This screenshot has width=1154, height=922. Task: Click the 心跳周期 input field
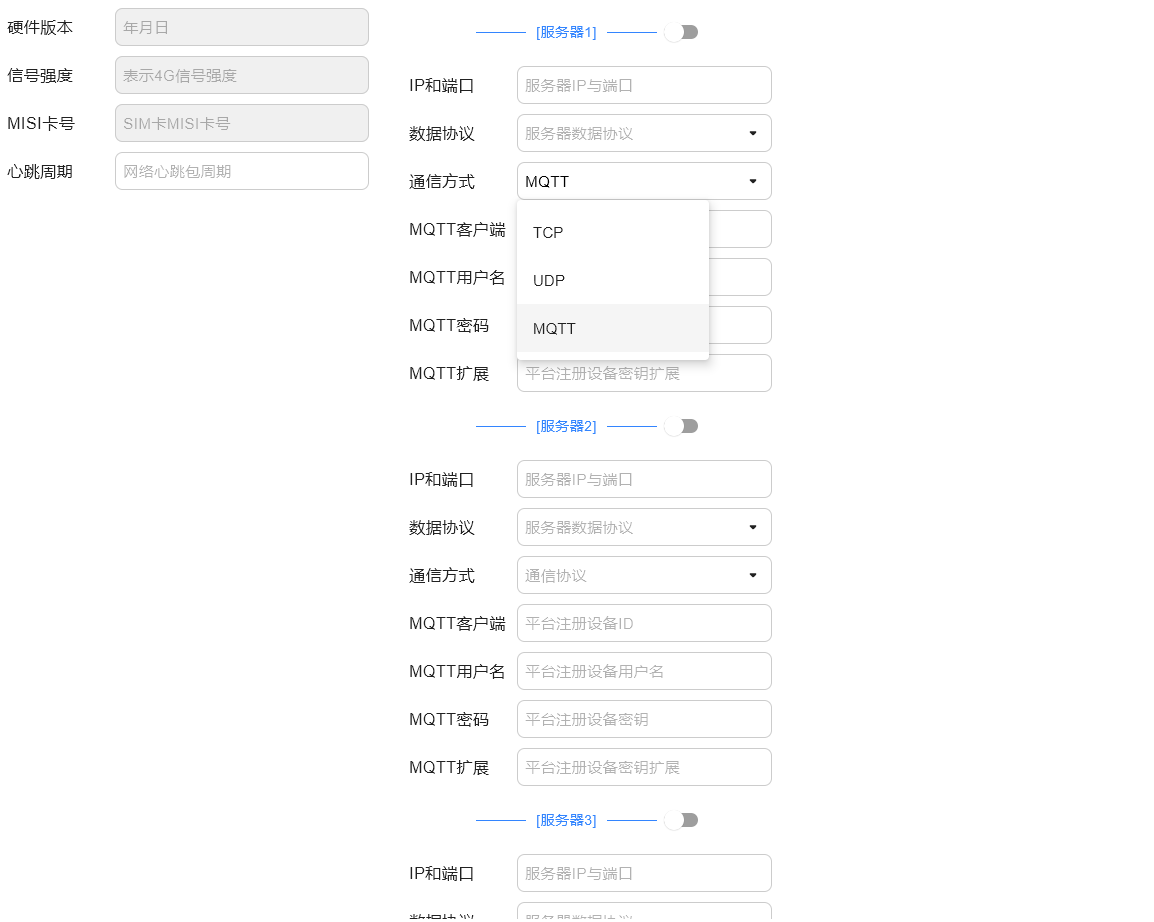click(x=241, y=171)
